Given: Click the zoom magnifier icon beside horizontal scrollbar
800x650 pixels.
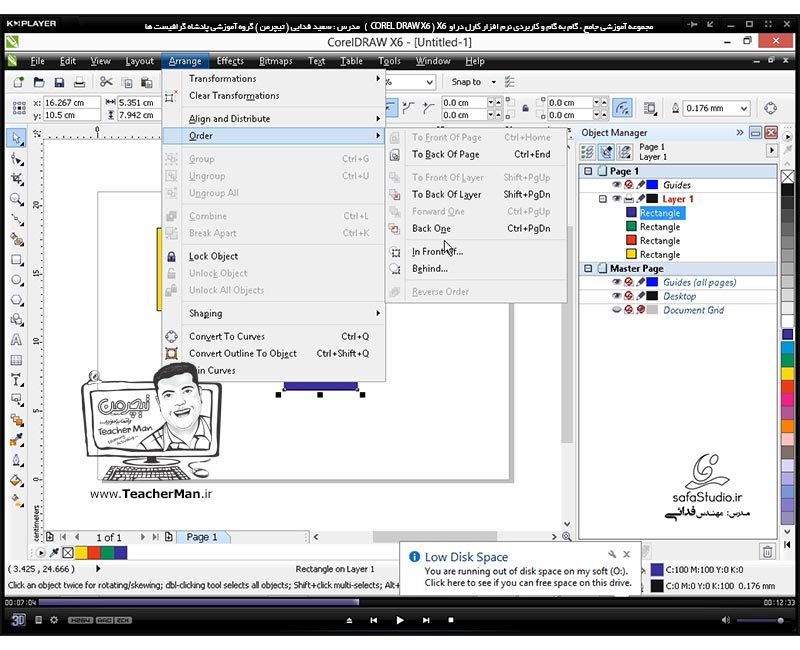Looking at the screenshot, I should [x=566, y=536].
